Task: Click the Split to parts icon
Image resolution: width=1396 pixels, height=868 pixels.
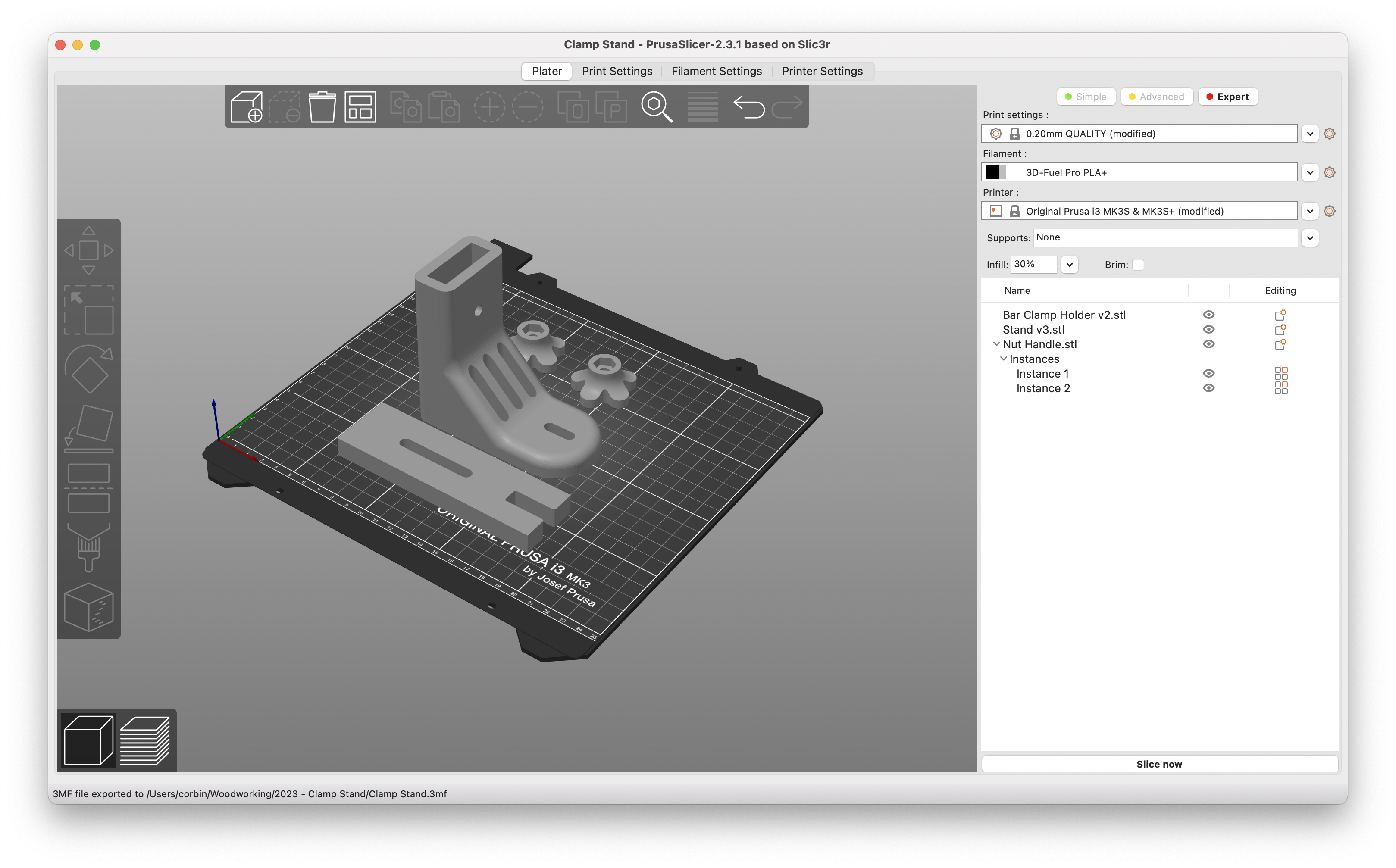Action: (x=611, y=107)
